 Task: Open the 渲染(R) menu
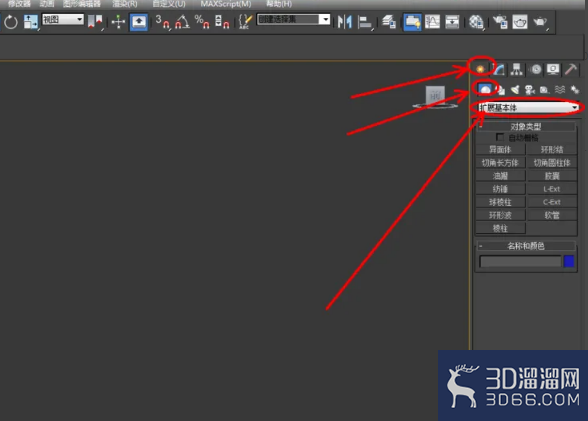tap(125, 4)
